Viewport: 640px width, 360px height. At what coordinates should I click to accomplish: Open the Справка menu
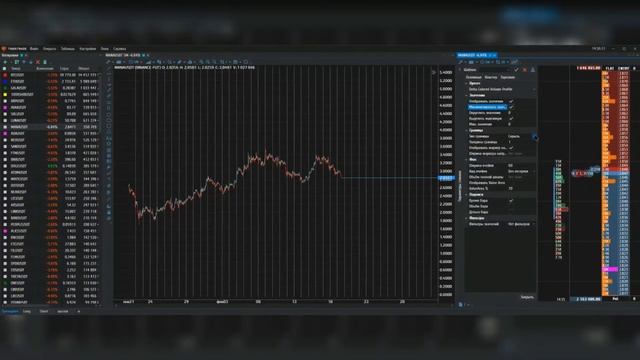120,49
